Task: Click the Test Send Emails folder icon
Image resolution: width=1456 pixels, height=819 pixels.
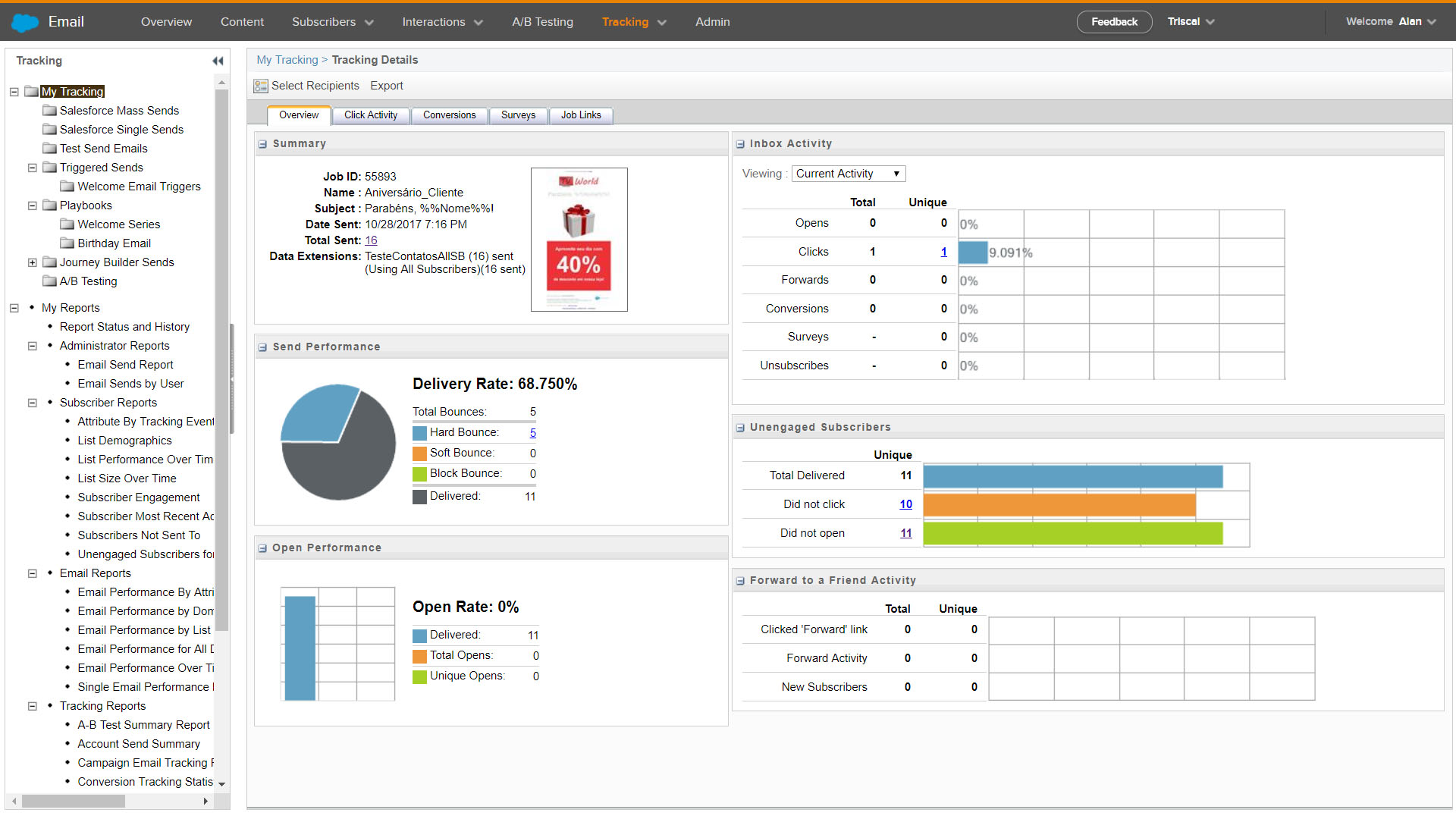Action: (50, 149)
